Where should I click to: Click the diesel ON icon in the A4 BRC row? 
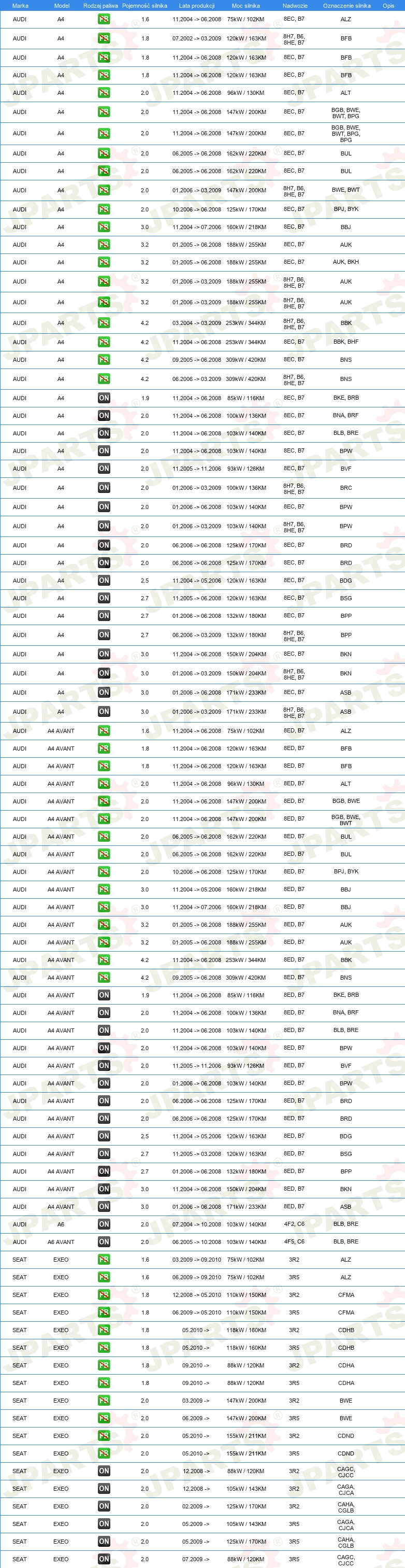[104, 488]
